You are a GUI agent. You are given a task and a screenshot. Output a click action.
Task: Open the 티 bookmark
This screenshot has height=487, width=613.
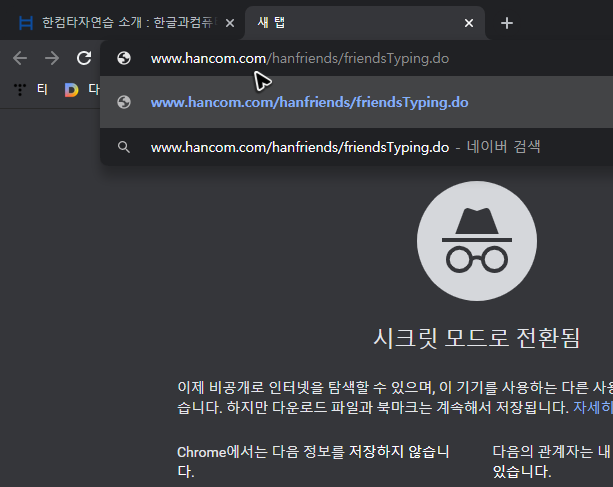42,90
